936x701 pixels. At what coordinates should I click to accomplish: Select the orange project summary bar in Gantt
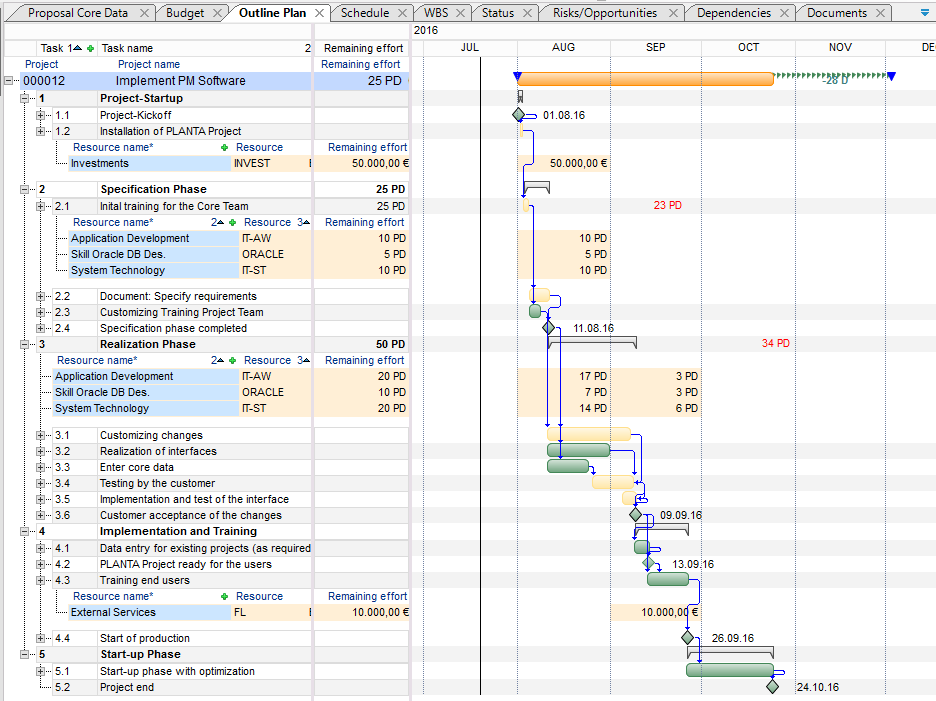click(x=645, y=79)
